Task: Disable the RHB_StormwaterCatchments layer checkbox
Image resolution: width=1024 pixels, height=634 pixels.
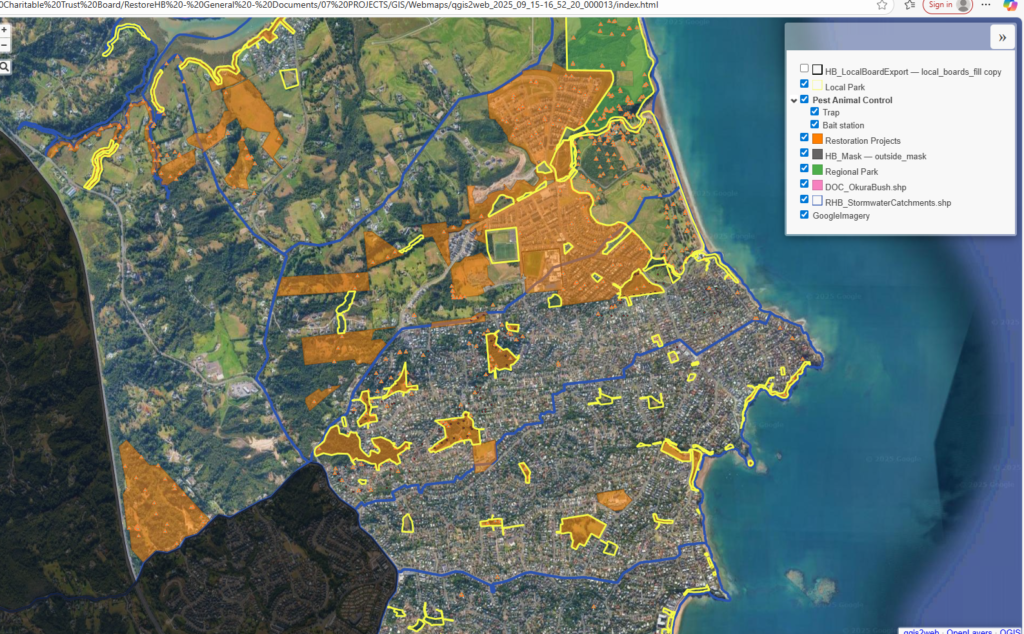Action: (804, 199)
